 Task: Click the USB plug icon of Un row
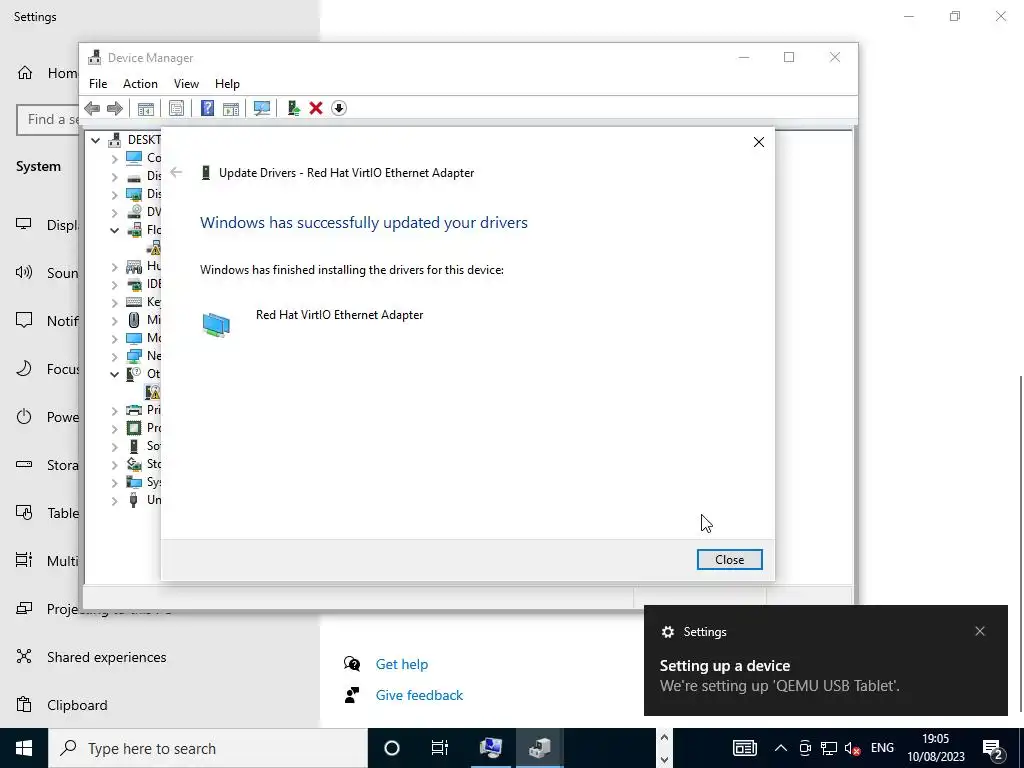pyautogui.click(x=134, y=500)
